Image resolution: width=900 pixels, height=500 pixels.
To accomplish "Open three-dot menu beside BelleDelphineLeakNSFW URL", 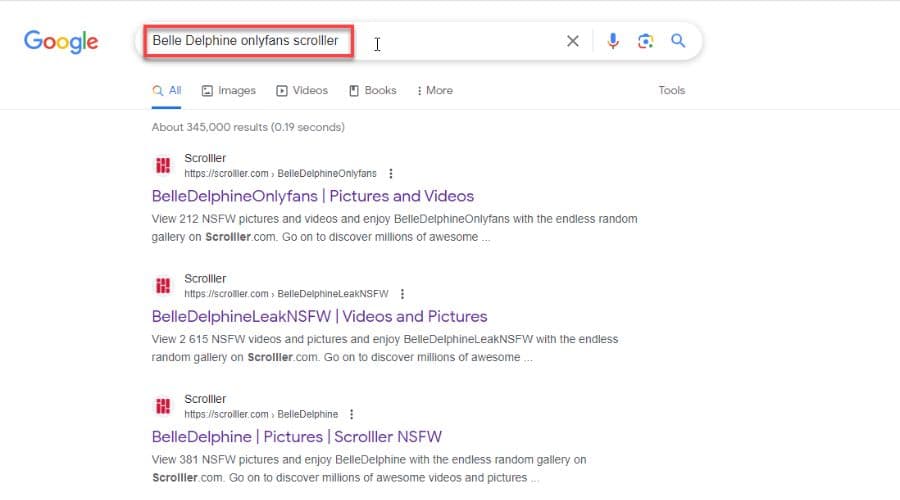I will click(402, 294).
